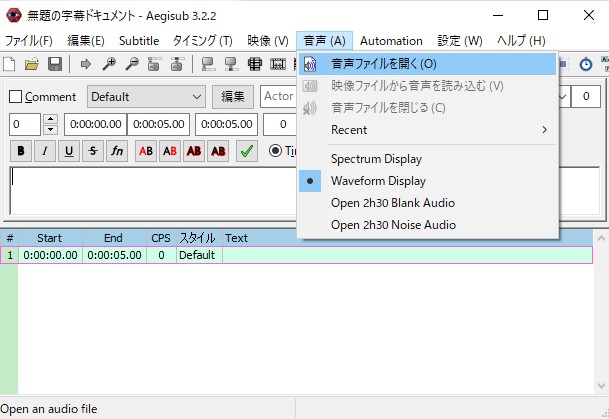Click the 編集 style edit button

click(233, 97)
